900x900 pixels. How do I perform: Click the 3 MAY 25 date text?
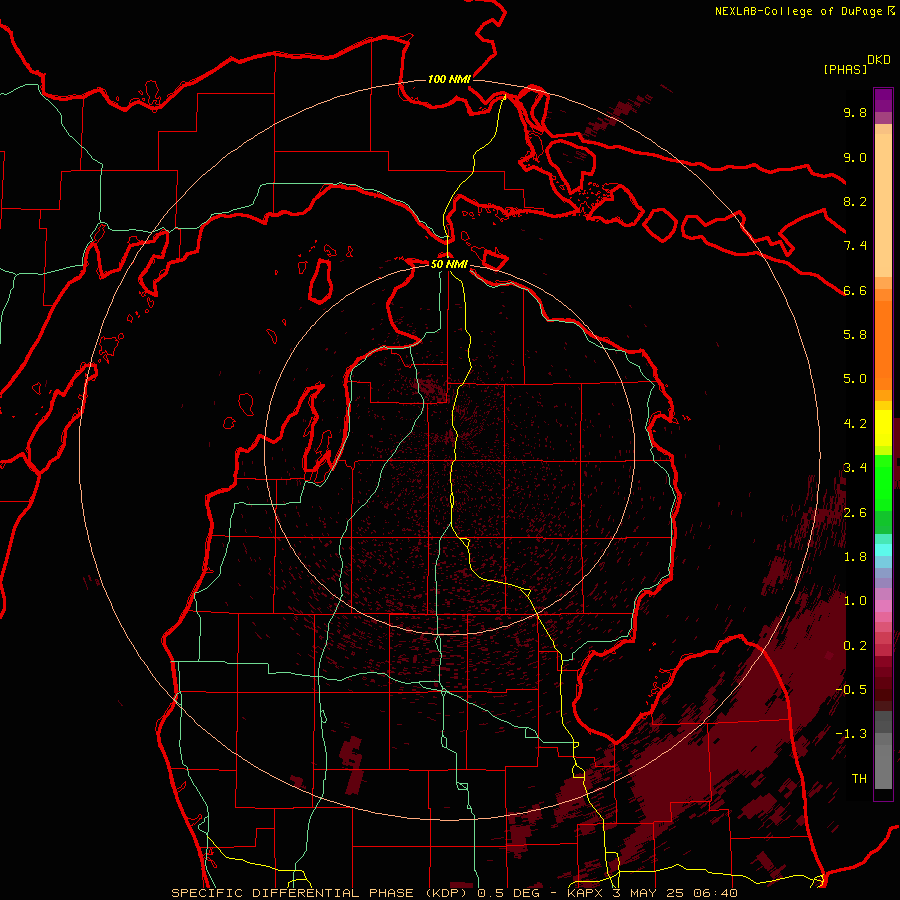pos(649,893)
